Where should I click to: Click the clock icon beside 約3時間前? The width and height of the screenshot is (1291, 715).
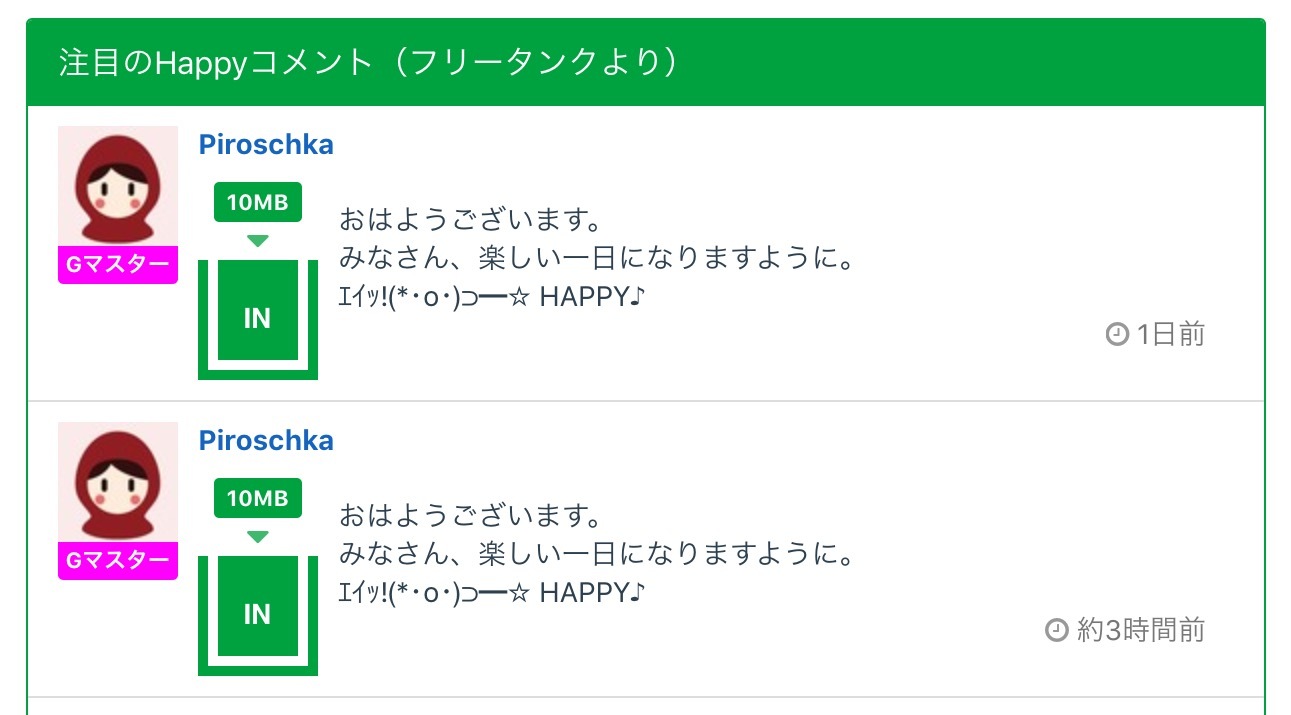(1056, 630)
